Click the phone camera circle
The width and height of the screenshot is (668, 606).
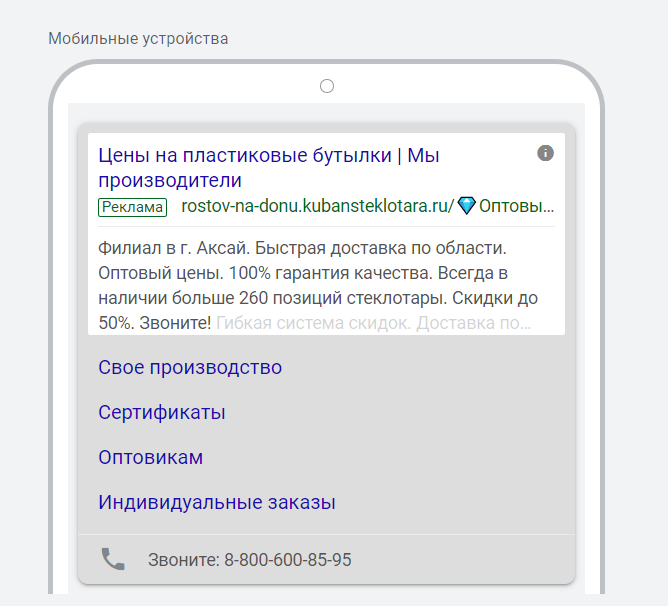(x=327, y=86)
